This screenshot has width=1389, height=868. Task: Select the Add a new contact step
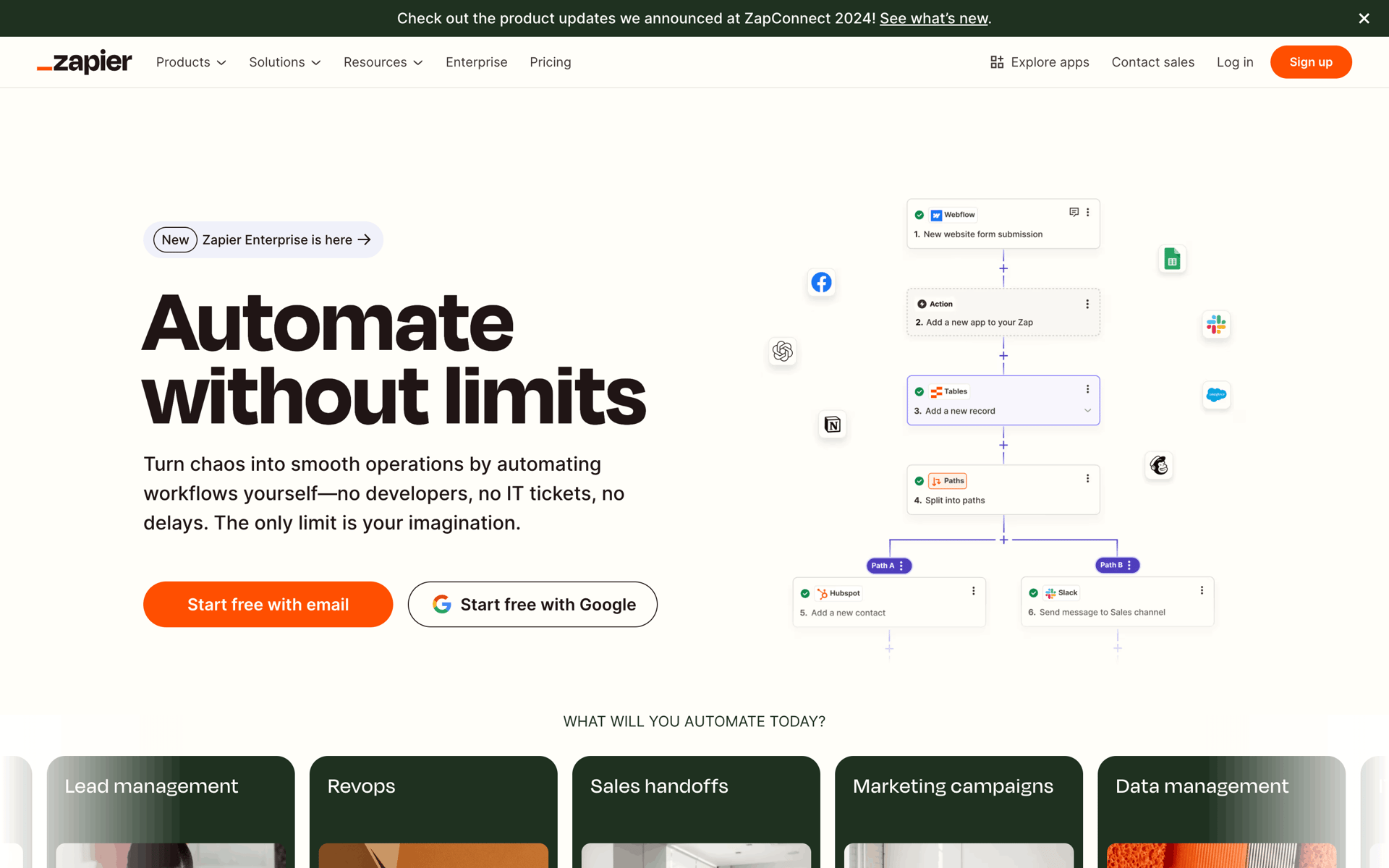point(889,602)
